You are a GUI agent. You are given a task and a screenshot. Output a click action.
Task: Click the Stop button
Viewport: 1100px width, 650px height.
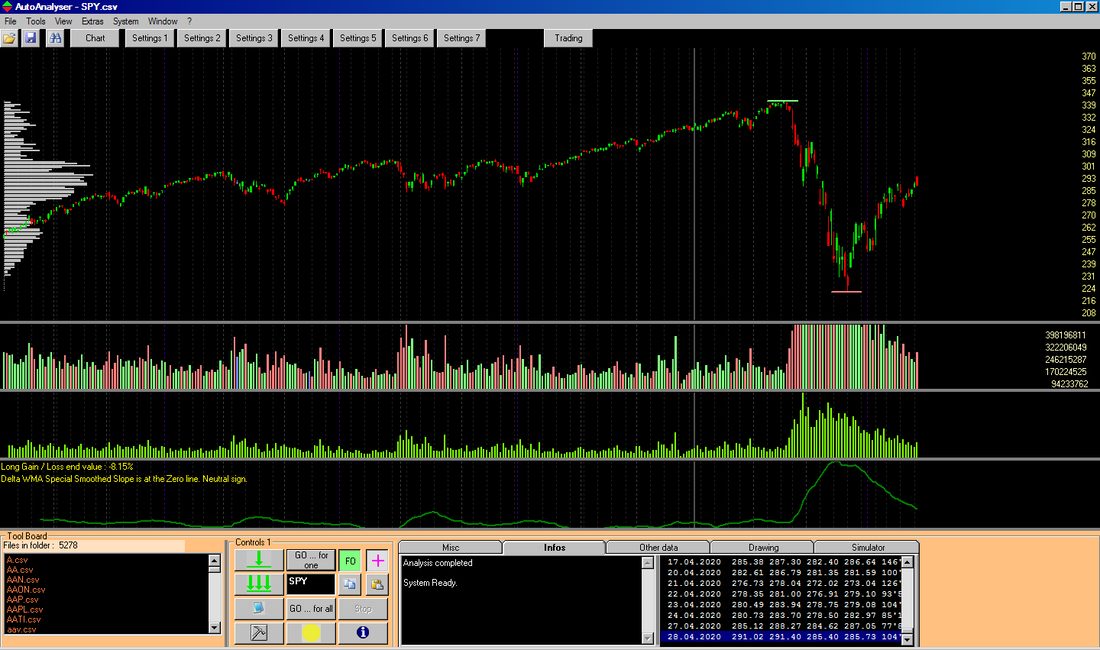coord(363,608)
